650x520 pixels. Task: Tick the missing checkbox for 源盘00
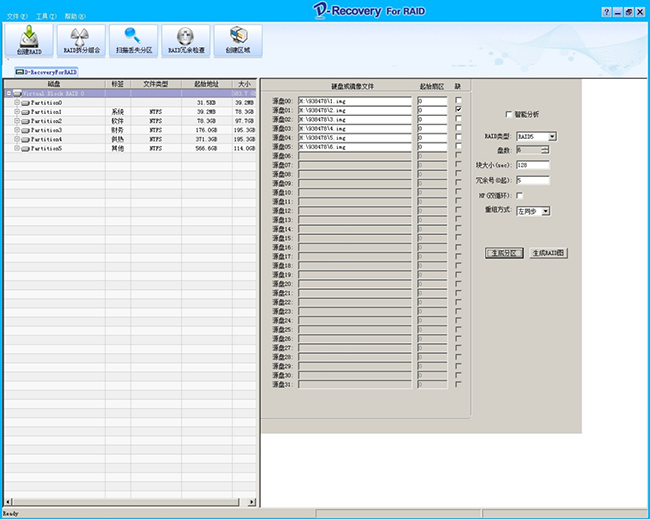458,100
